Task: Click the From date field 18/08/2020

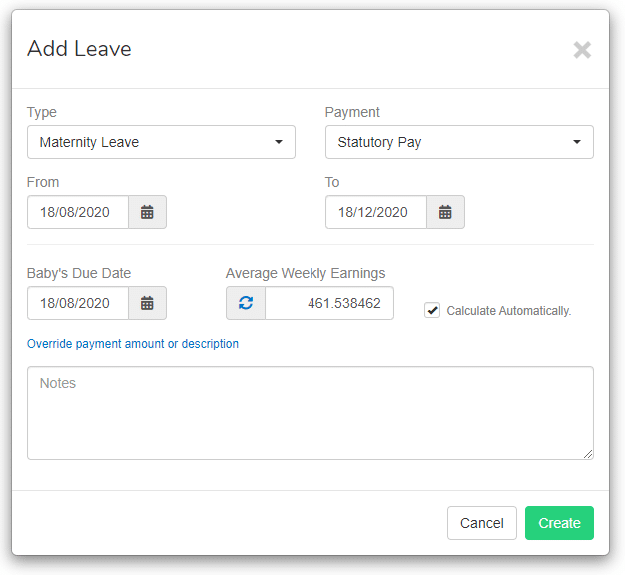Action: click(78, 212)
